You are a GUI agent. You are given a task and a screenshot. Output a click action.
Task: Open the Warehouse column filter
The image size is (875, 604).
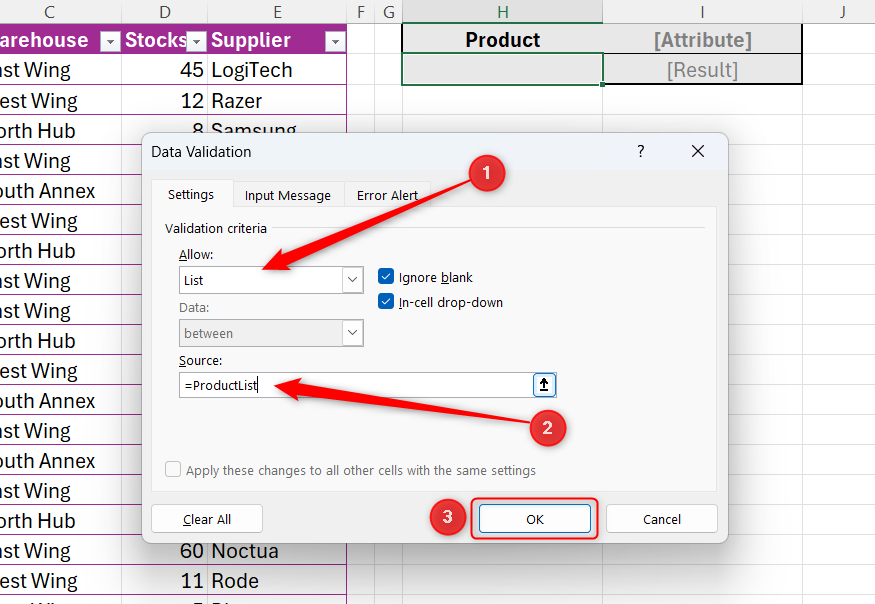pyautogui.click(x=109, y=40)
